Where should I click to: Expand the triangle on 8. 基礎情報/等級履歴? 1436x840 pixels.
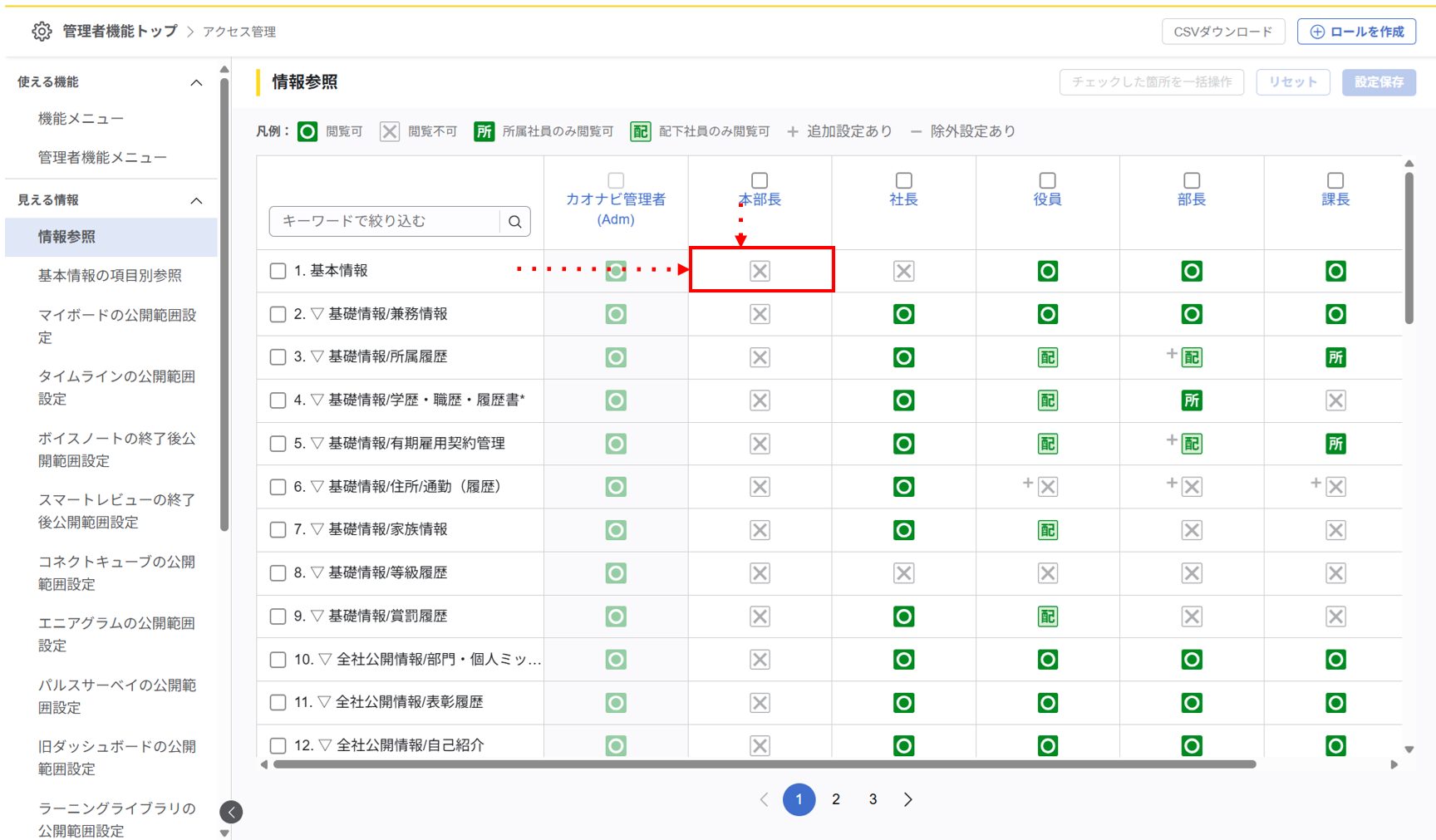tap(317, 573)
